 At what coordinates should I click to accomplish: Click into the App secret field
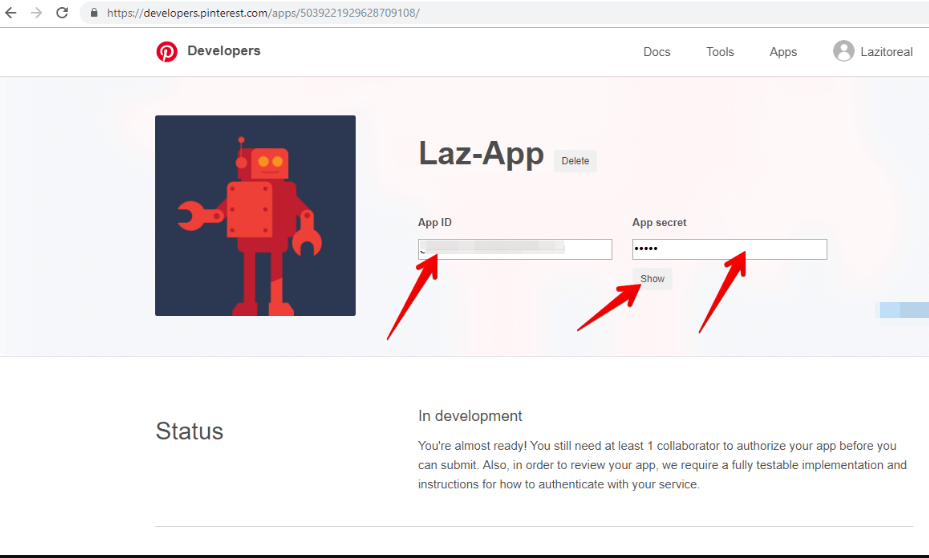pos(729,249)
